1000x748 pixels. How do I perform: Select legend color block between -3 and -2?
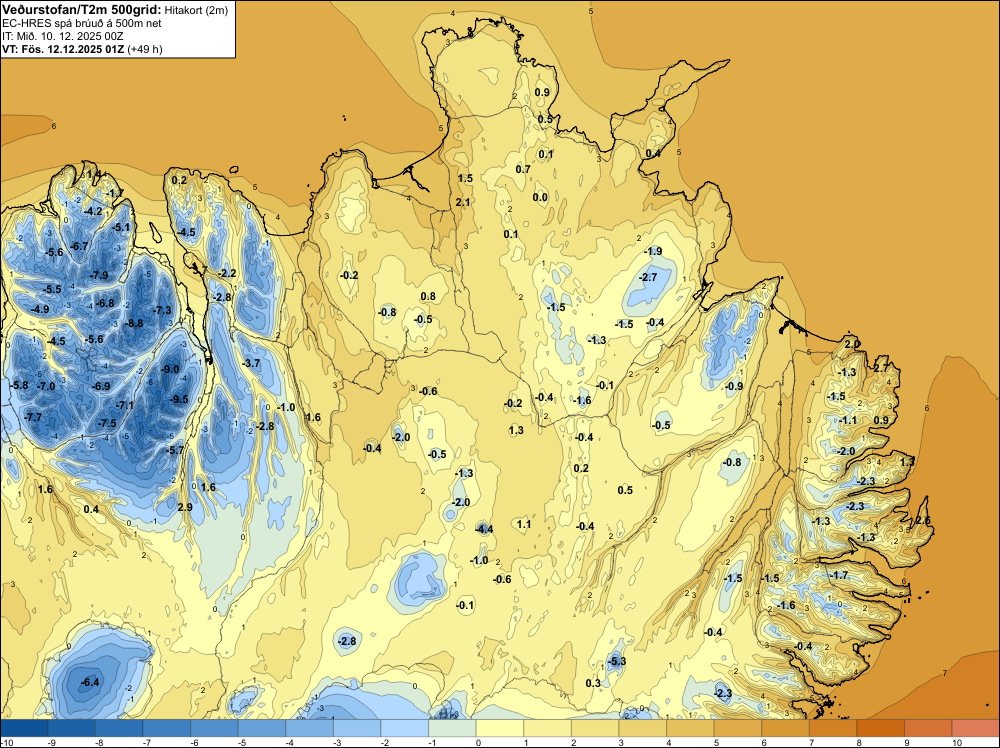tap(357, 728)
